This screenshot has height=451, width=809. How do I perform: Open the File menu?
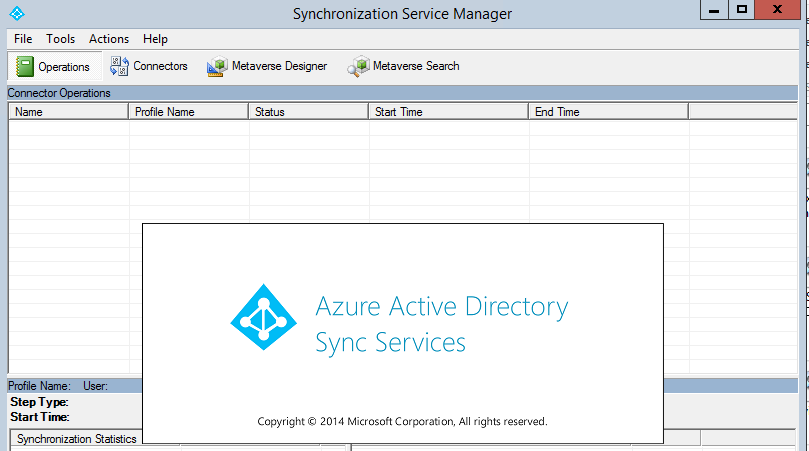point(23,39)
